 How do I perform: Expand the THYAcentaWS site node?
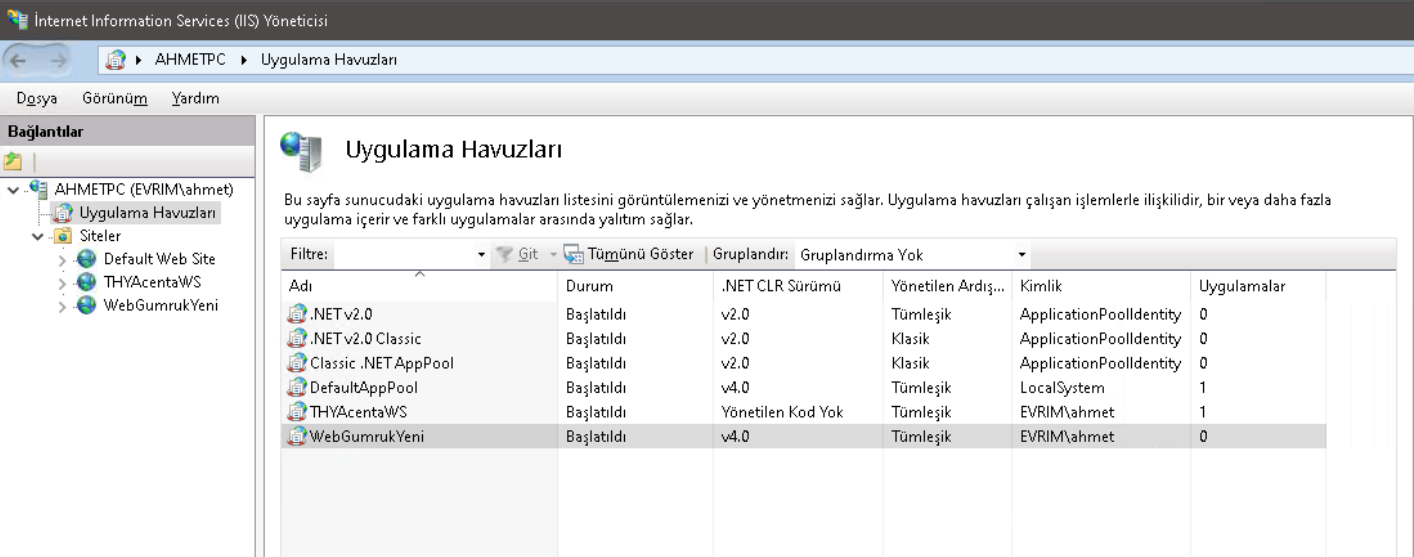pyautogui.click(x=62, y=283)
